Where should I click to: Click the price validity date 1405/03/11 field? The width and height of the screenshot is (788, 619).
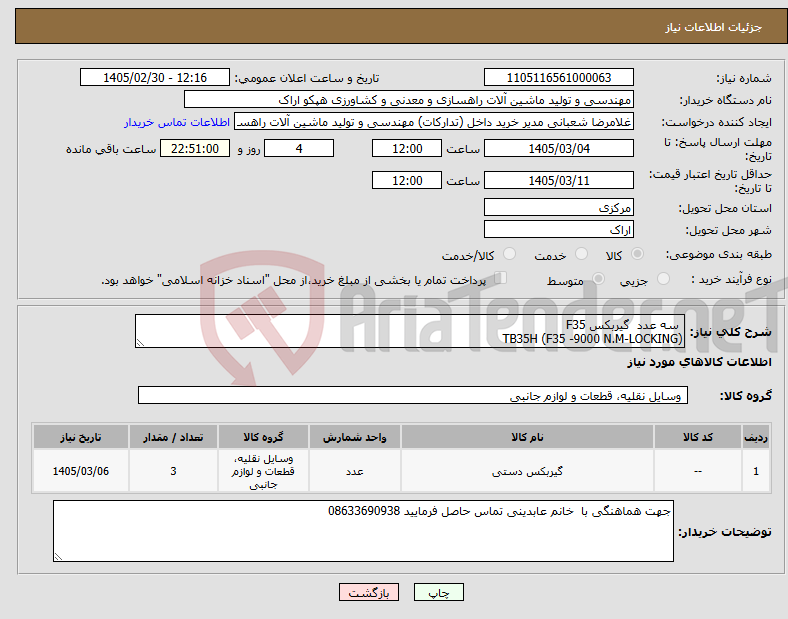[x=558, y=180]
